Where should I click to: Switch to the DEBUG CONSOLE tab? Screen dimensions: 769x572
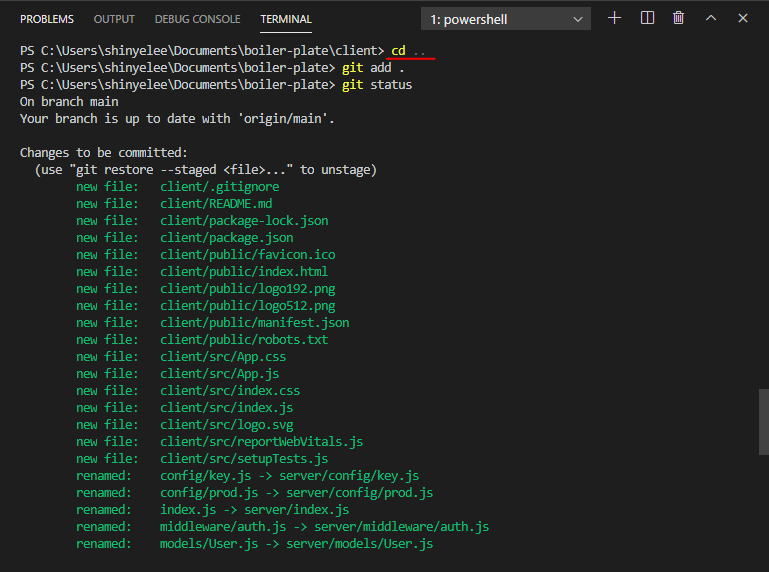[197, 19]
